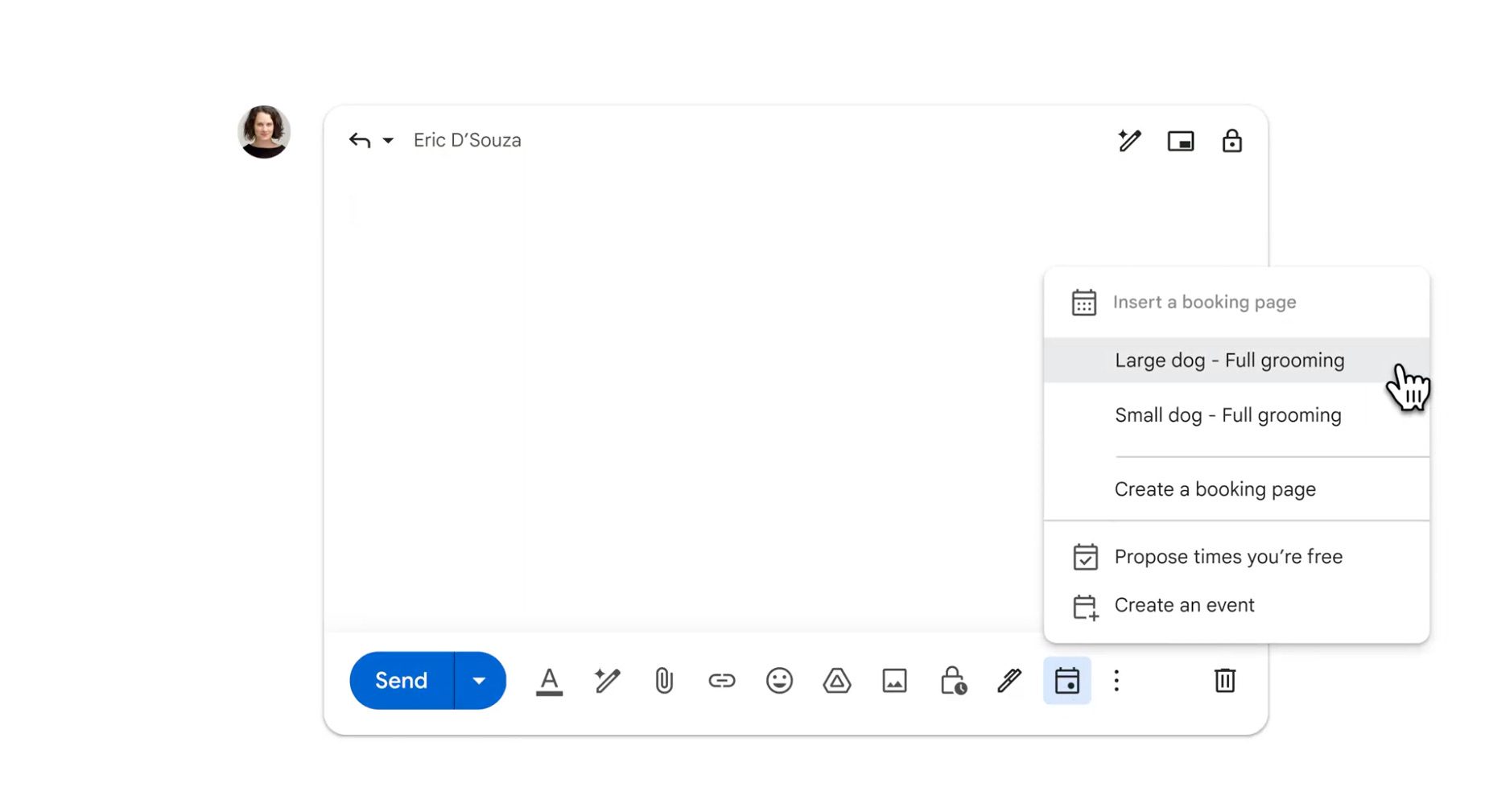Toggle confidential mode
Viewport: 1485px width, 812px height.
click(x=953, y=681)
